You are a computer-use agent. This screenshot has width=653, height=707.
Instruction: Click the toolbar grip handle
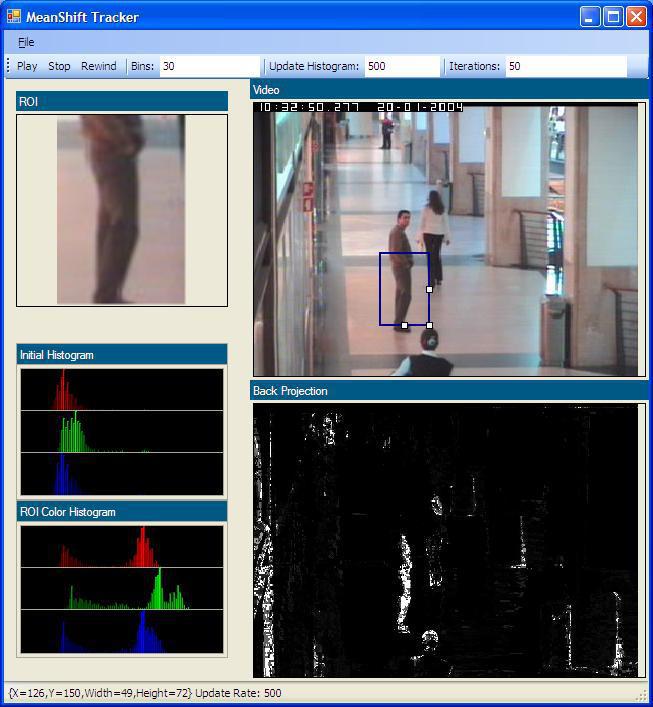[x=8, y=66]
